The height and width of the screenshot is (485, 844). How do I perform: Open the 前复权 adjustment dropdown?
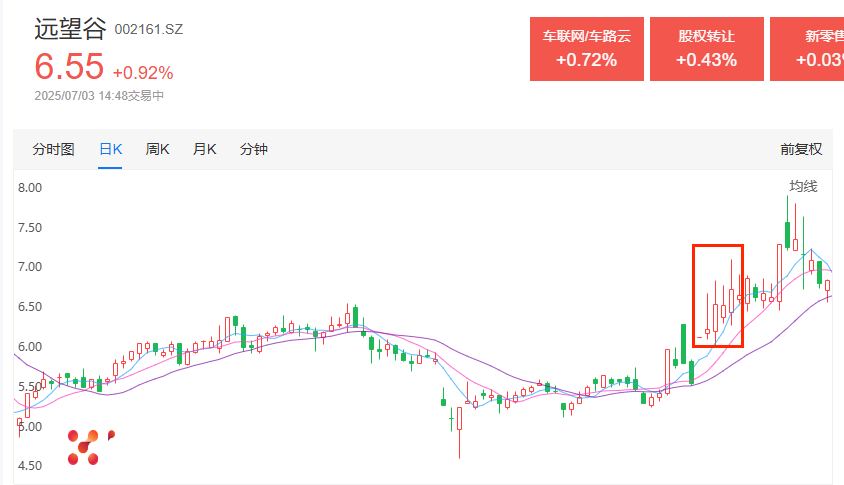(801, 150)
